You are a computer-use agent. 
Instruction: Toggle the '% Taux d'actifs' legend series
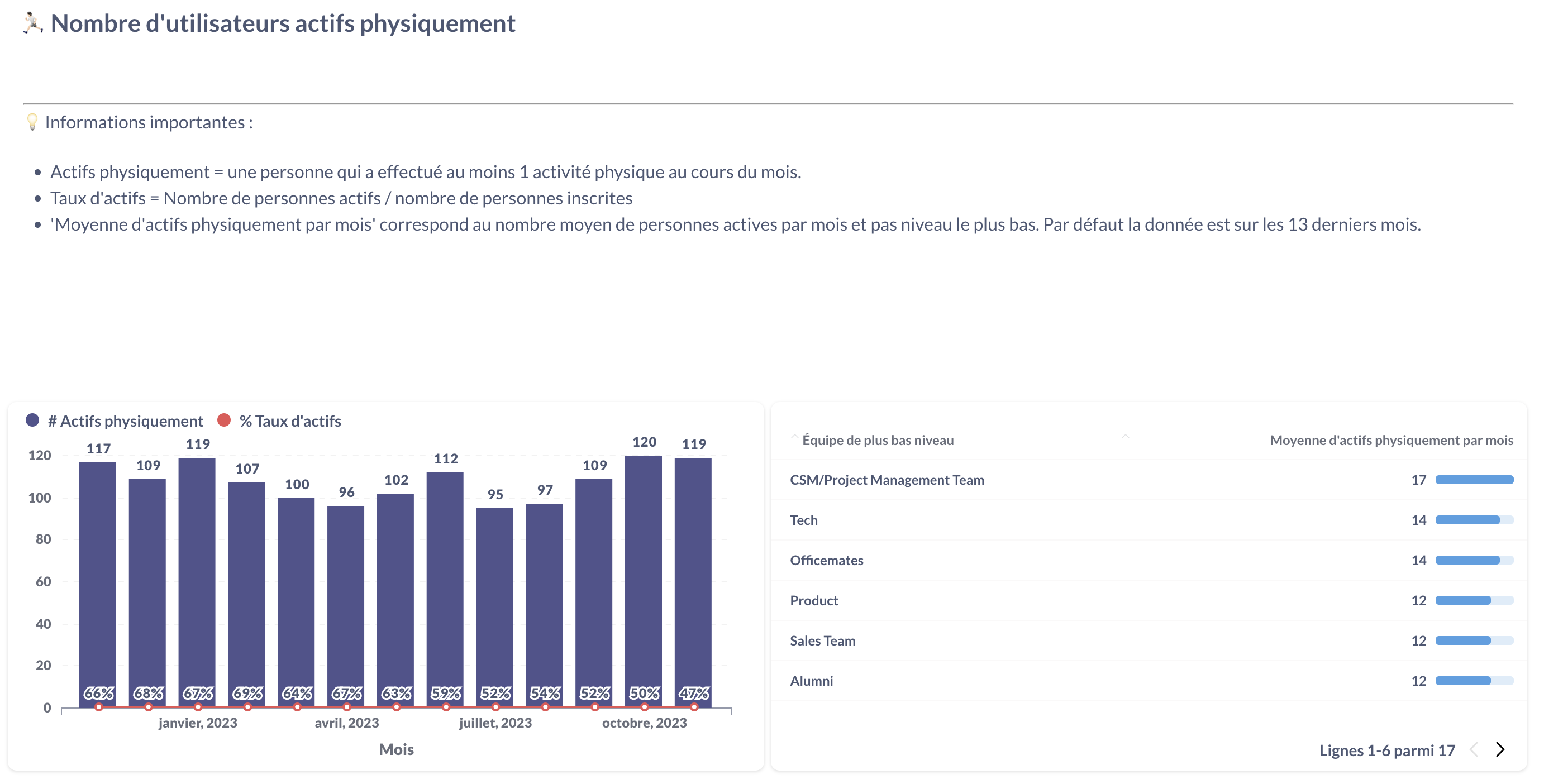[289, 421]
